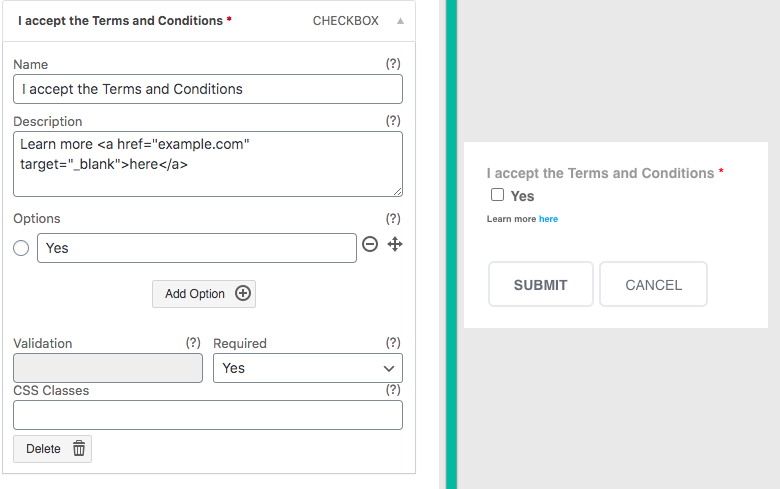Click the remove option minus icon
Image resolution: width=780 pixels, height=489 pixels.
[x=370, y=244]
